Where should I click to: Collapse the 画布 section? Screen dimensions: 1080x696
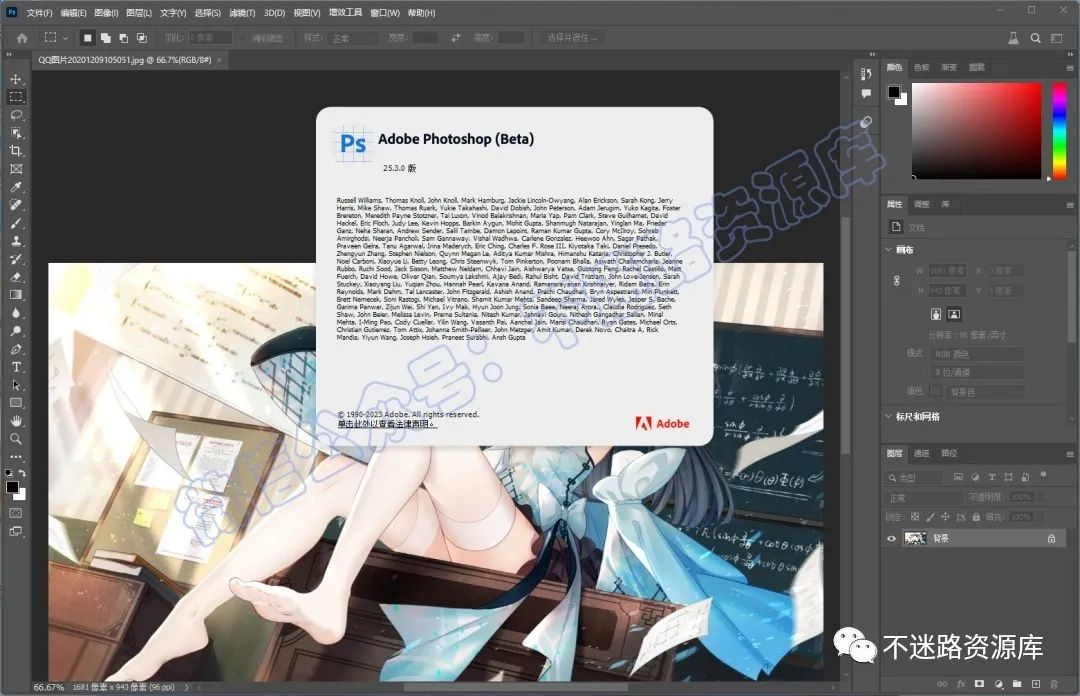888,249
